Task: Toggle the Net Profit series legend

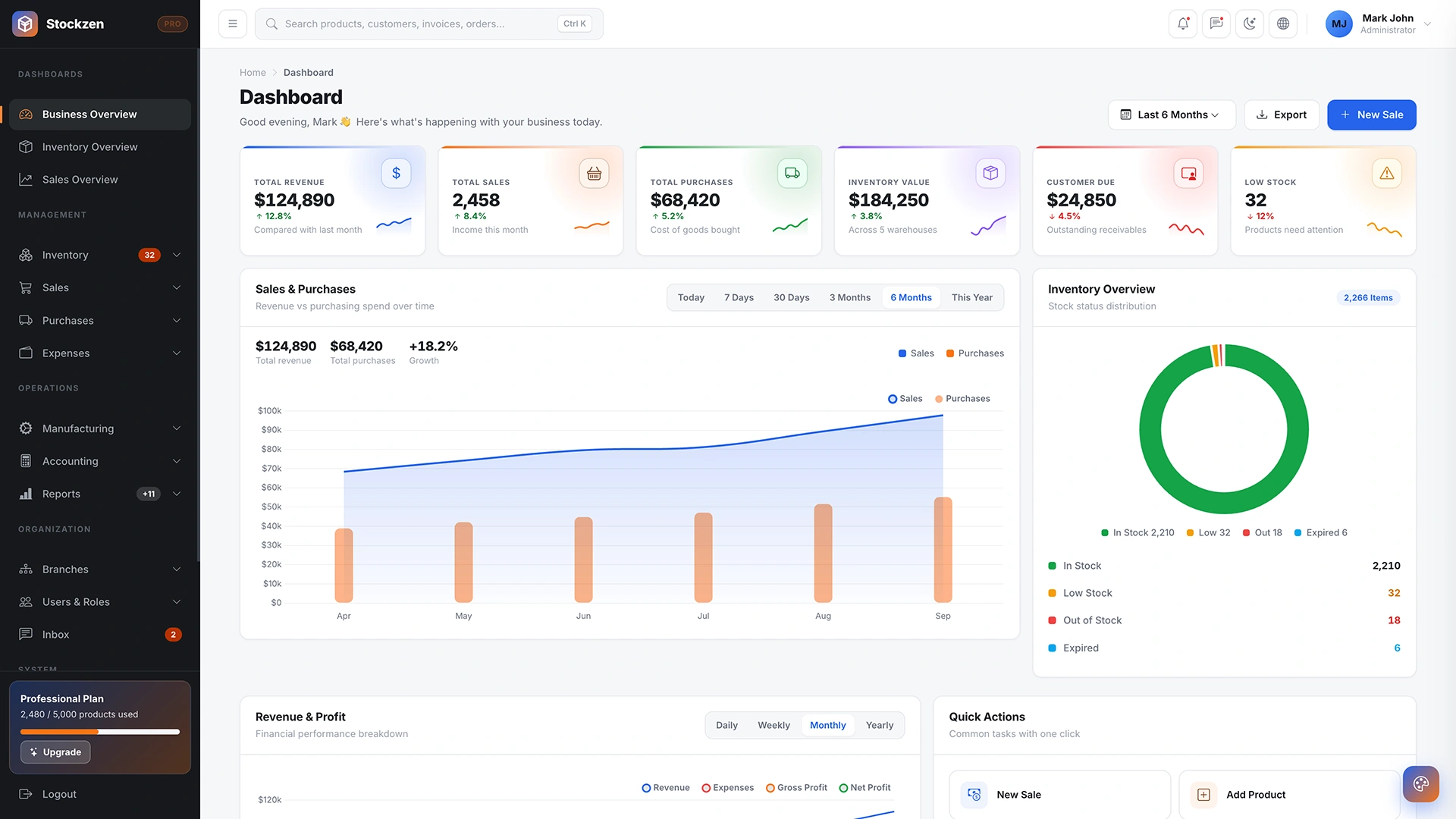Action: point(865,788)
